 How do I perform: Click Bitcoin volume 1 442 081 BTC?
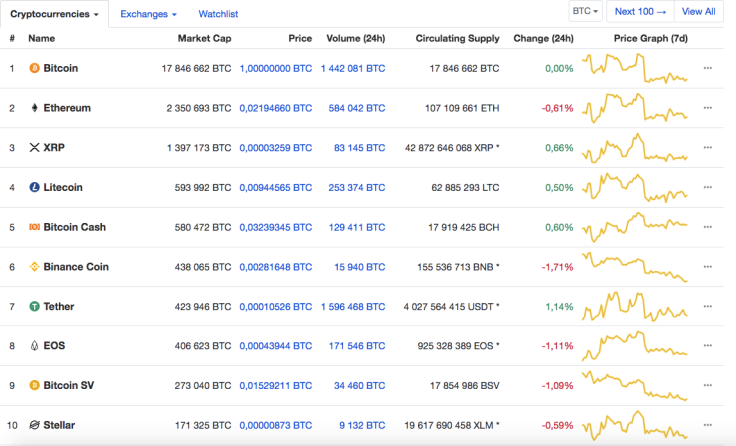coord(353,69)
